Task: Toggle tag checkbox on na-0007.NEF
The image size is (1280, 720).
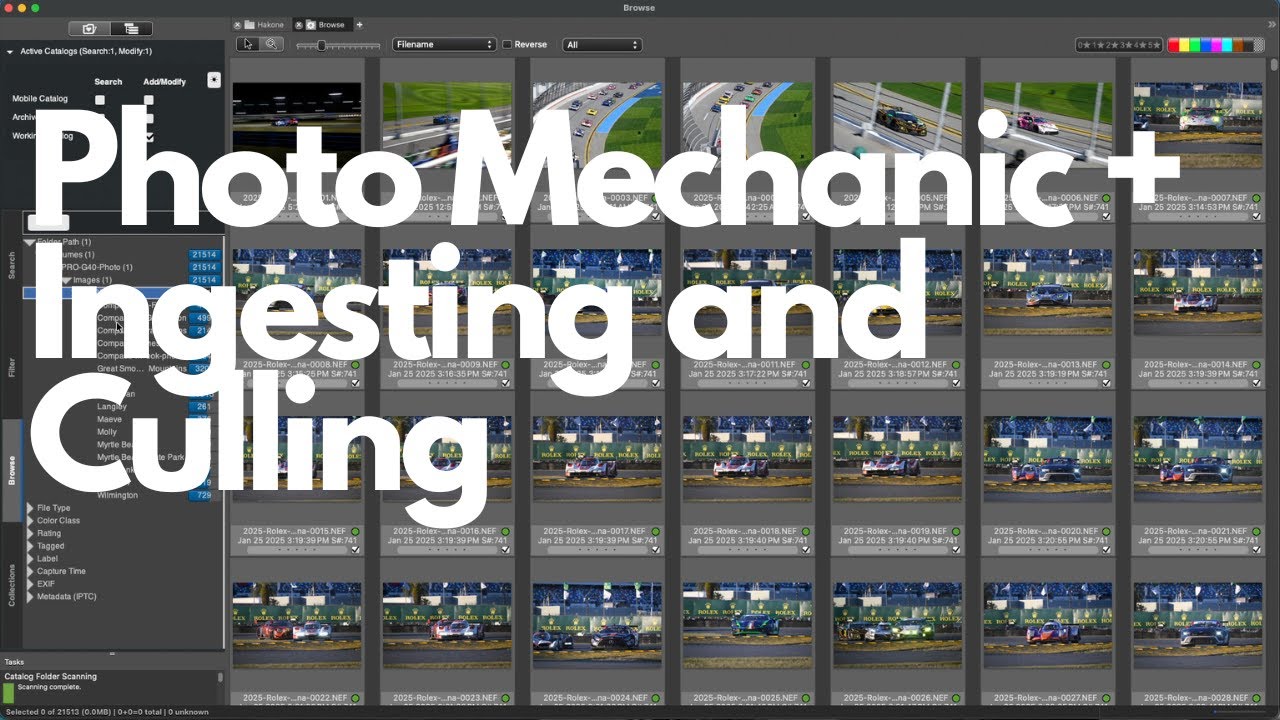Action: pyautogui.click(x=1257, y=215)
